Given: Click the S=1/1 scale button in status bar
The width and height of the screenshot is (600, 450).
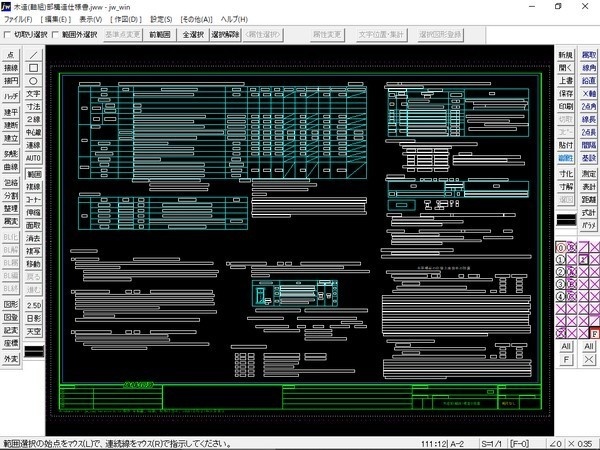Looking at the screenshot, I should tap(491, 444).
